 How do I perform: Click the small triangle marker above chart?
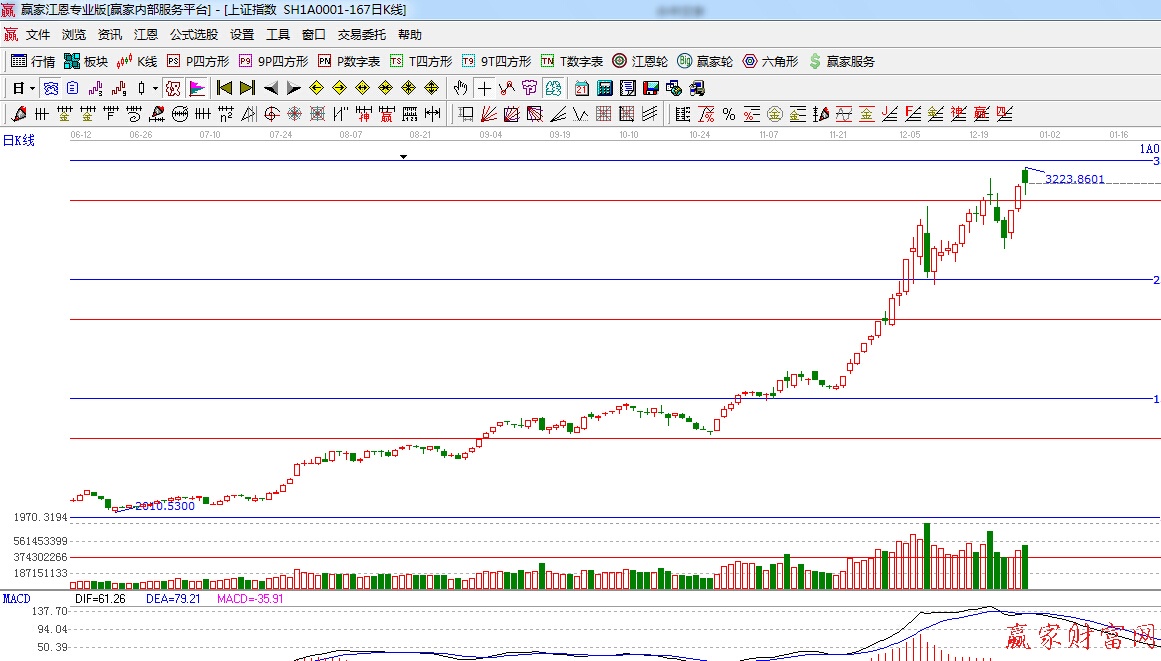pos(403,157)
